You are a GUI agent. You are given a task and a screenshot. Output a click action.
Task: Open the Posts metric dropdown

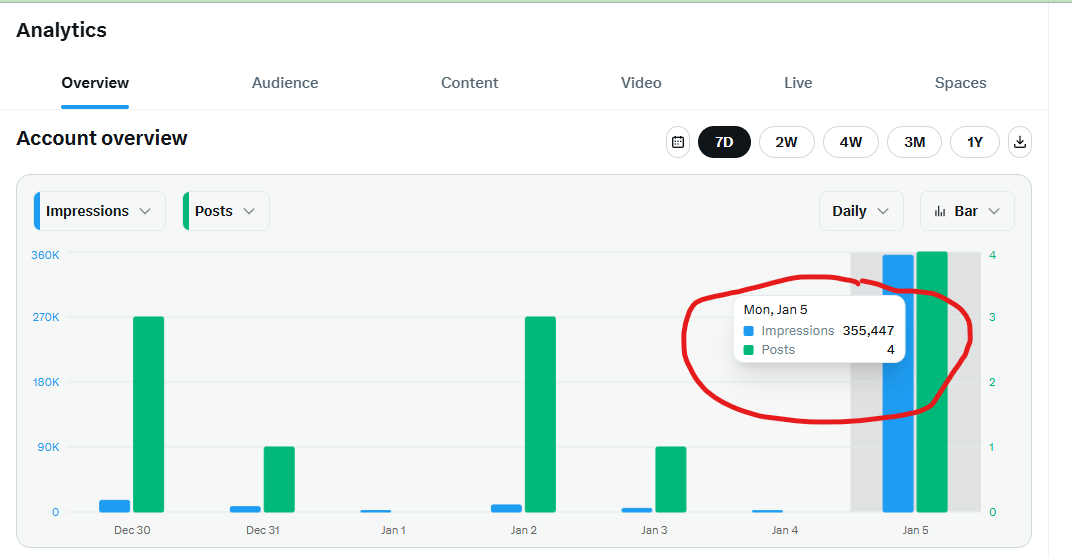coord(226,211)
